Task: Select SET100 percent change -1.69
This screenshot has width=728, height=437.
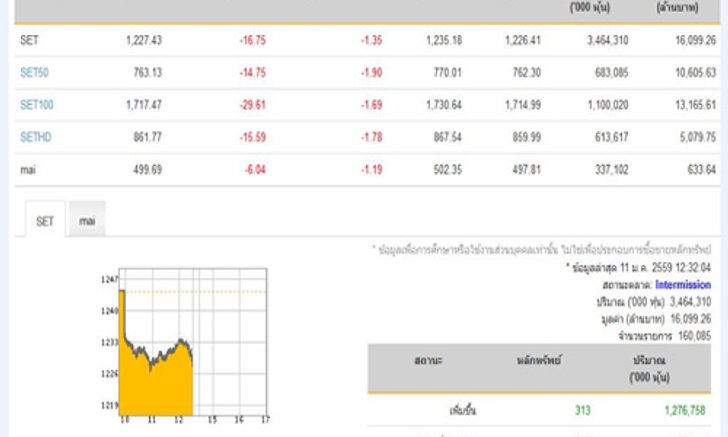Action: (x=371, y=105)
